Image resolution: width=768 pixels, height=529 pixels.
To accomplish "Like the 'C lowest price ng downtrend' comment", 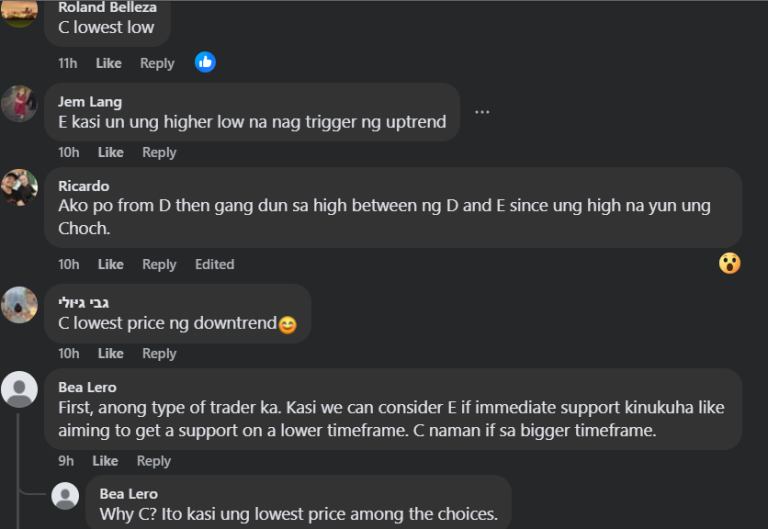I will [x=111, y=353].
